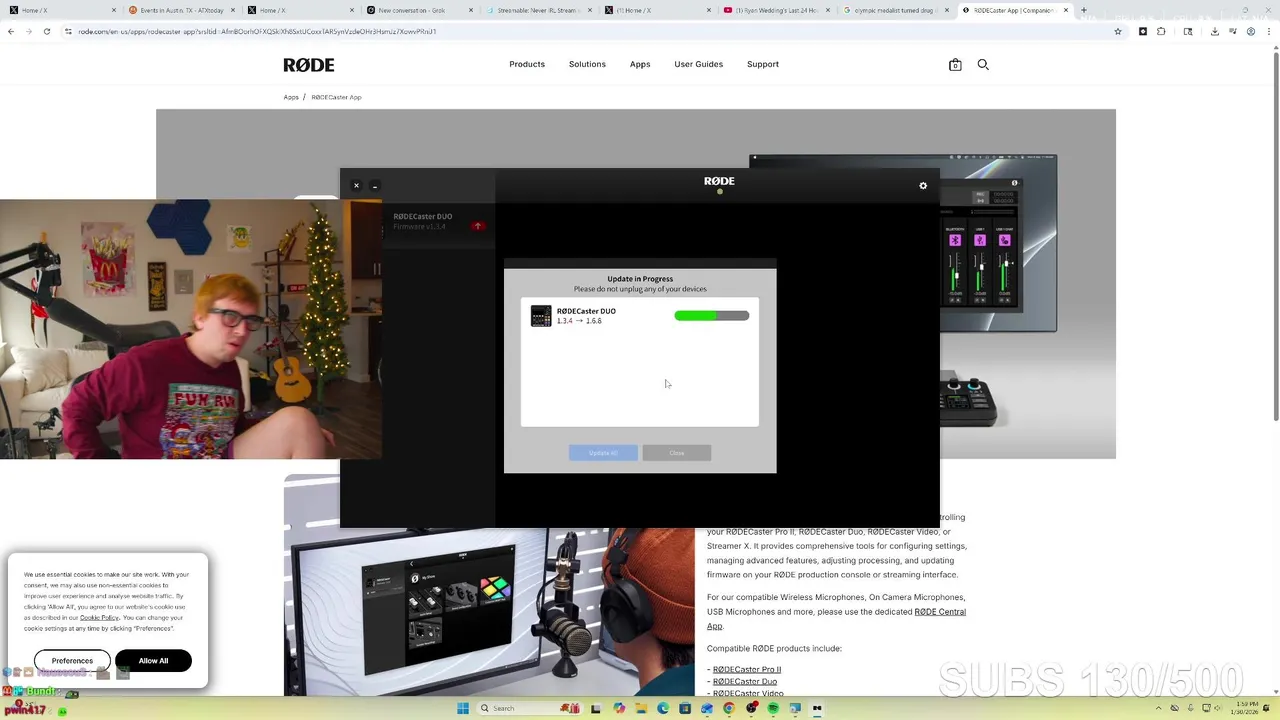Open the Support menu
Screen dimensions: 1280x720
coord(763,64)
